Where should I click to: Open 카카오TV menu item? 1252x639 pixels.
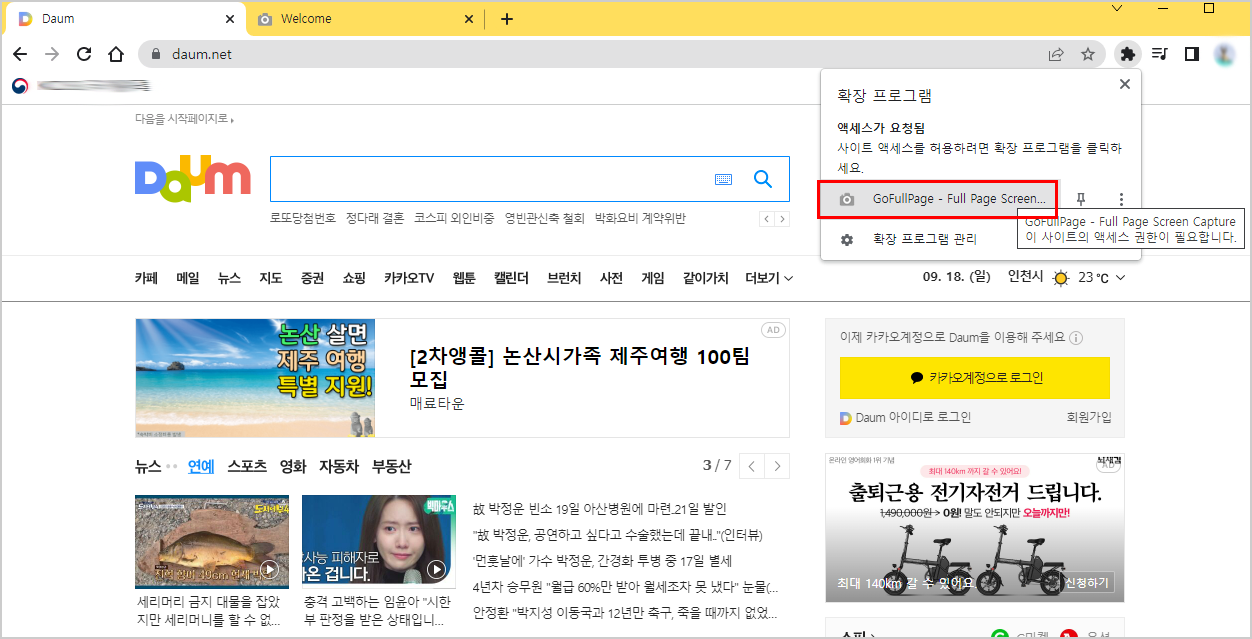pos(409,278)
